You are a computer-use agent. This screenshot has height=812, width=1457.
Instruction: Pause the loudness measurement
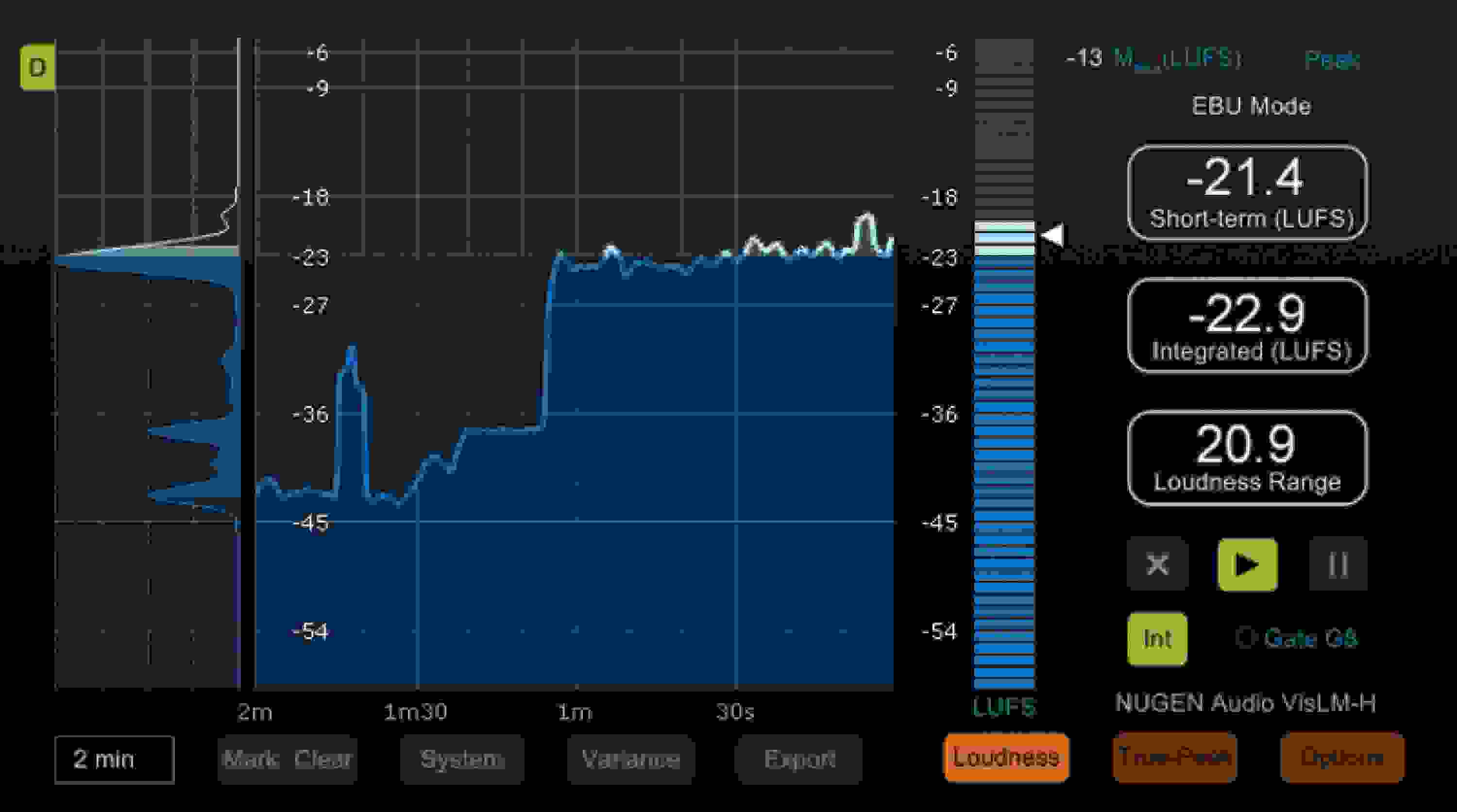pos(1338,564)
